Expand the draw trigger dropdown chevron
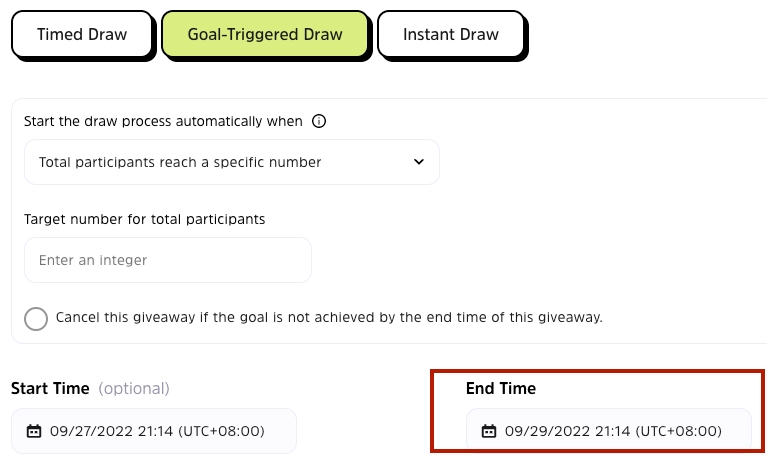The width and height of the screenshot is (767, 469). tap(418, 162)
